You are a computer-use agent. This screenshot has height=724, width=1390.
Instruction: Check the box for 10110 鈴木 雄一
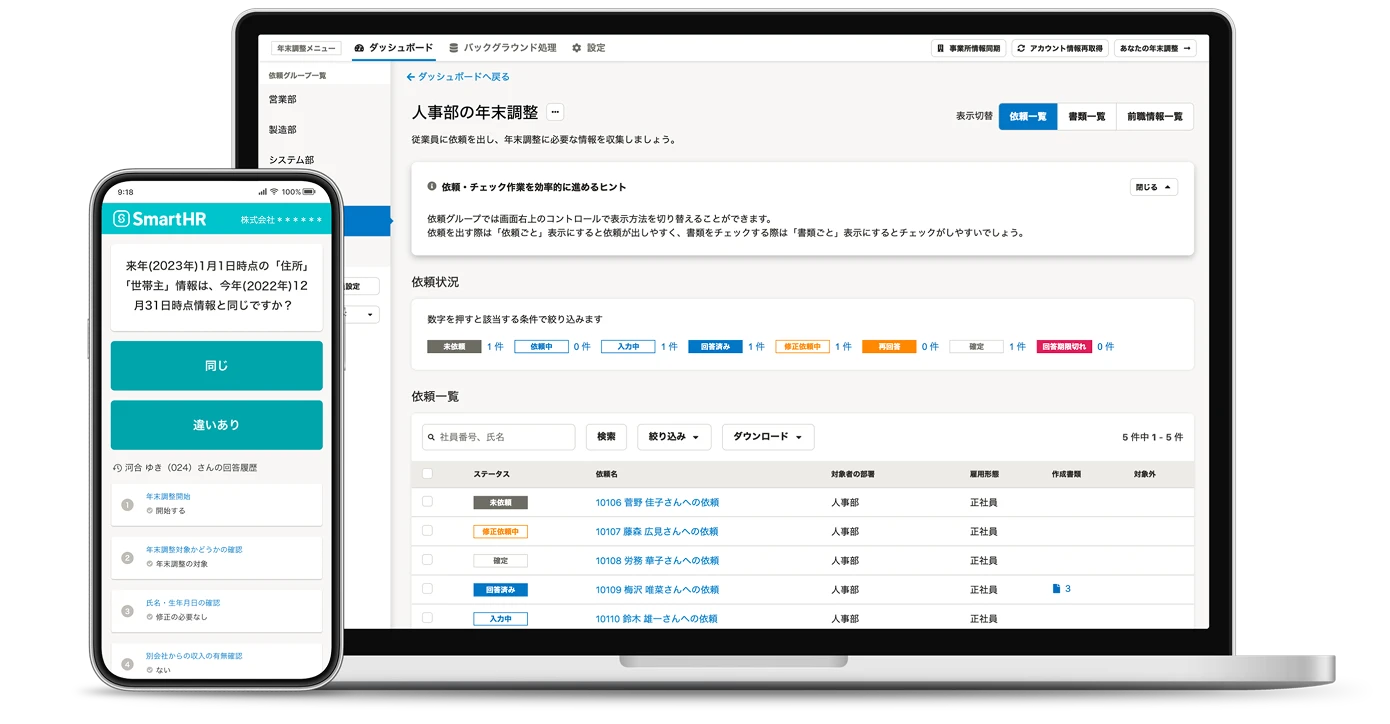tap(427, 618)
